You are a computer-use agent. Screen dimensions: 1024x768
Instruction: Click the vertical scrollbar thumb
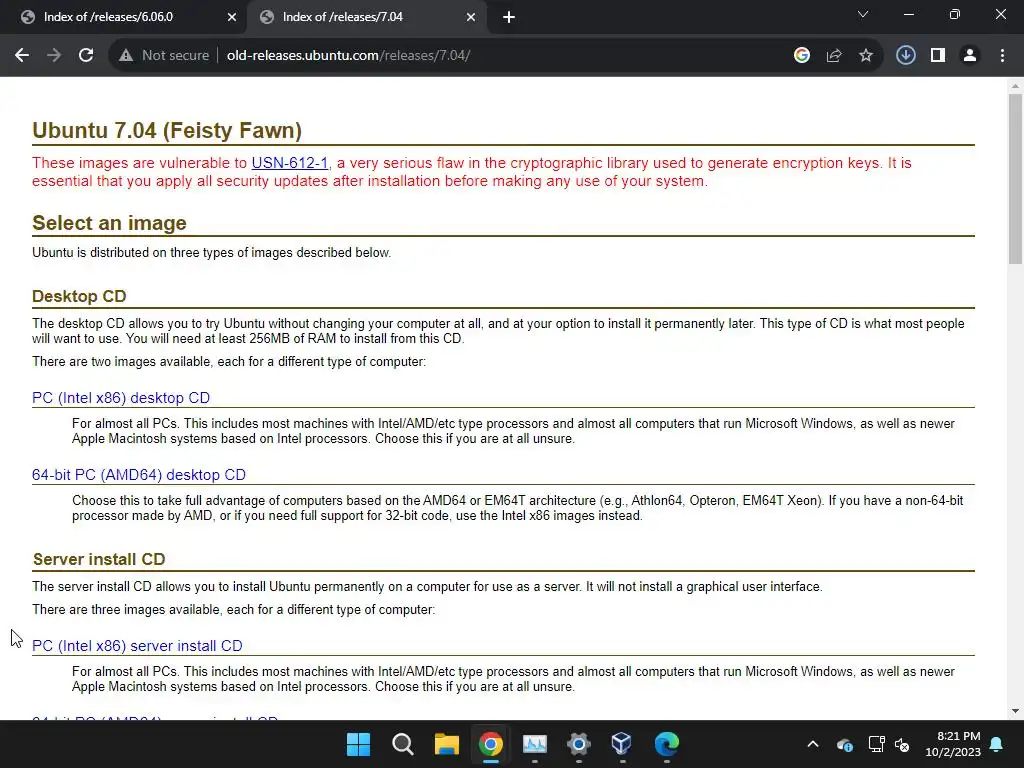(x=1015, y=178)
